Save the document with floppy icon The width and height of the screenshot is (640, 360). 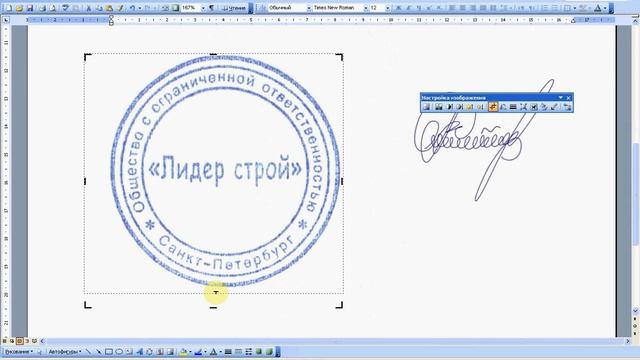click(30, 8)
